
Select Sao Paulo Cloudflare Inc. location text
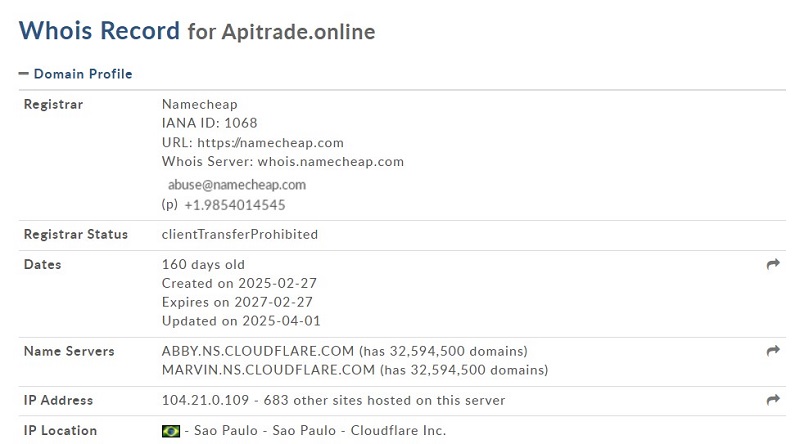tap(315, 431)
